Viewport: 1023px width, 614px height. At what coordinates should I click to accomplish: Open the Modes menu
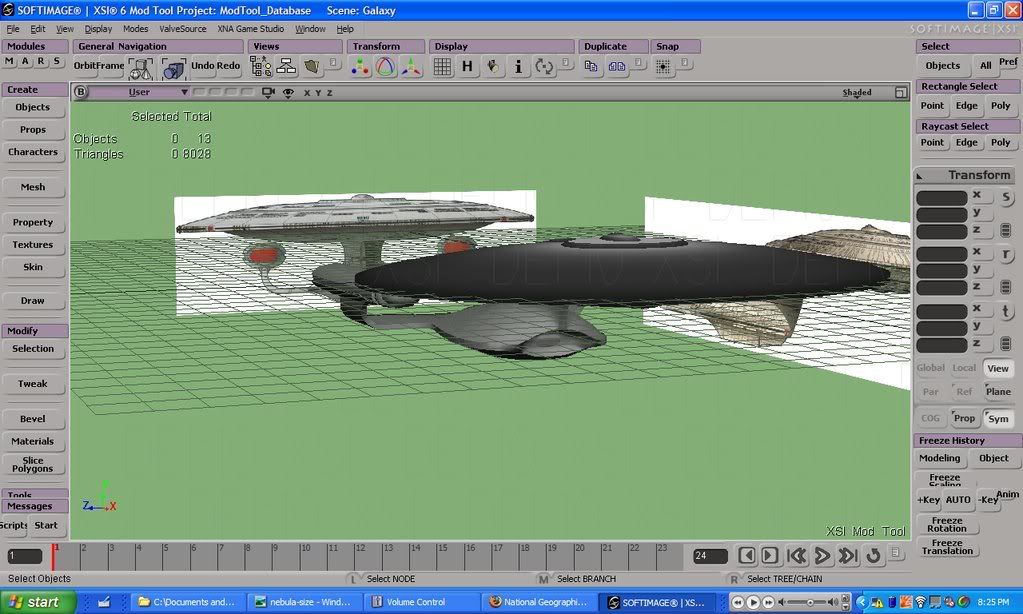tap(136, 29)
